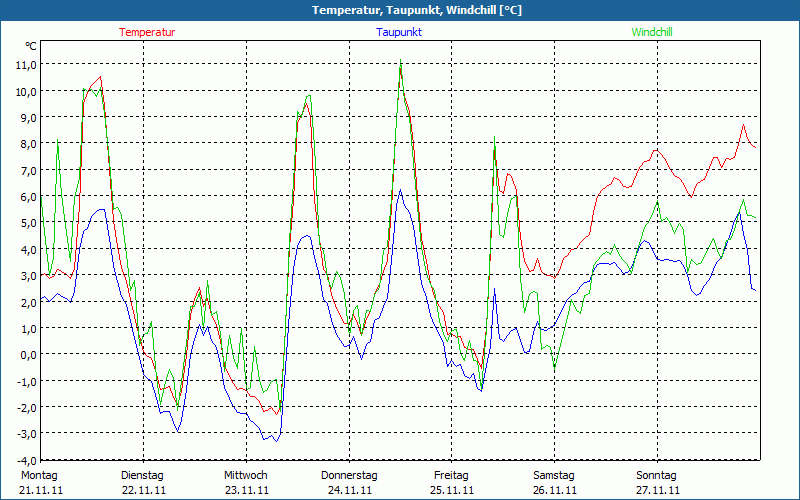Click the 2,0 y-axis value
This screenshot has height=500, width=800.
pos(29,303)
